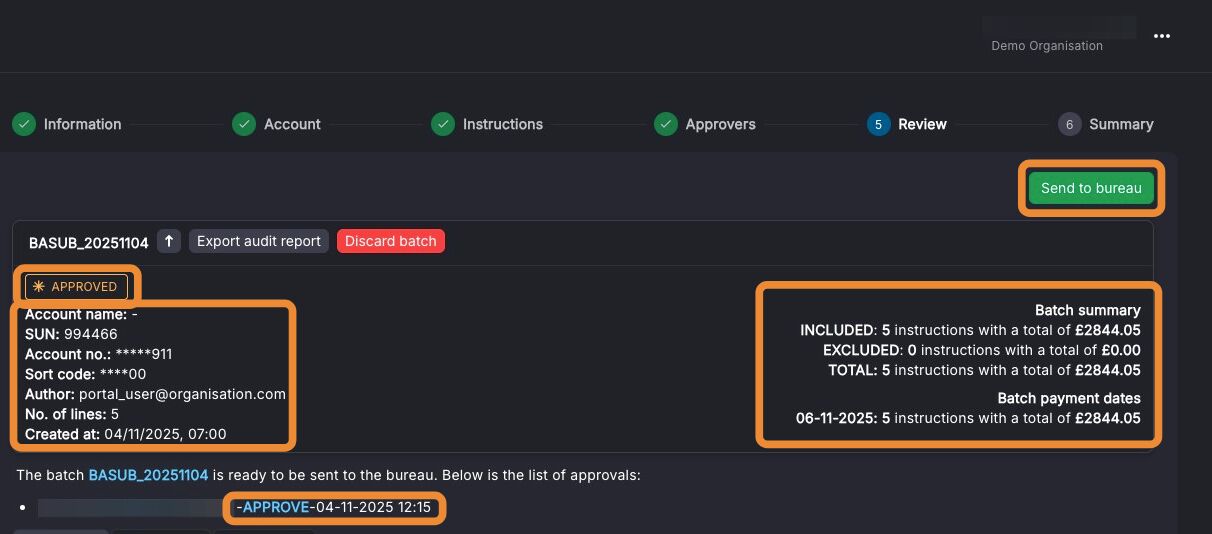1212x534 pixels.
Task: Click the green checkmark next to Instructions
Action: coord(442,124)
